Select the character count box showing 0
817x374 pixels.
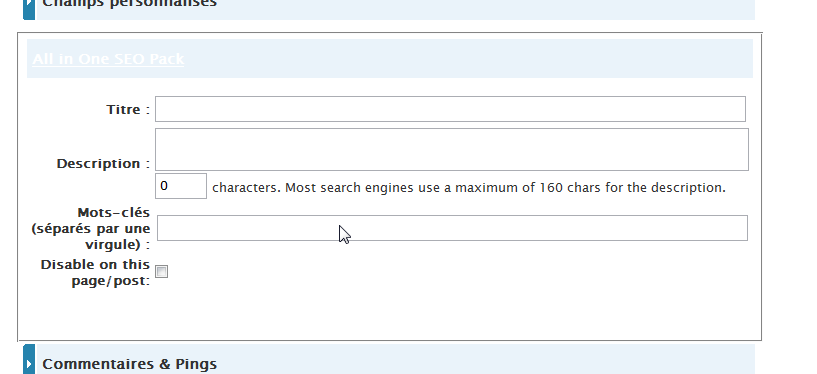(181, 186)
